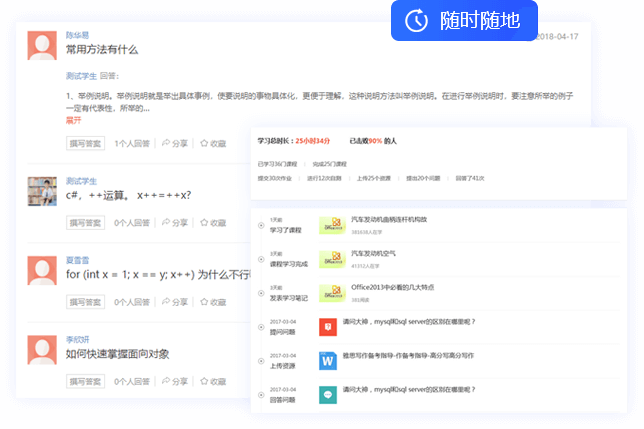This screenshot has height=429, width=644.
Task: Click the red question icon in timeline
Action: [x=328, y=327]
